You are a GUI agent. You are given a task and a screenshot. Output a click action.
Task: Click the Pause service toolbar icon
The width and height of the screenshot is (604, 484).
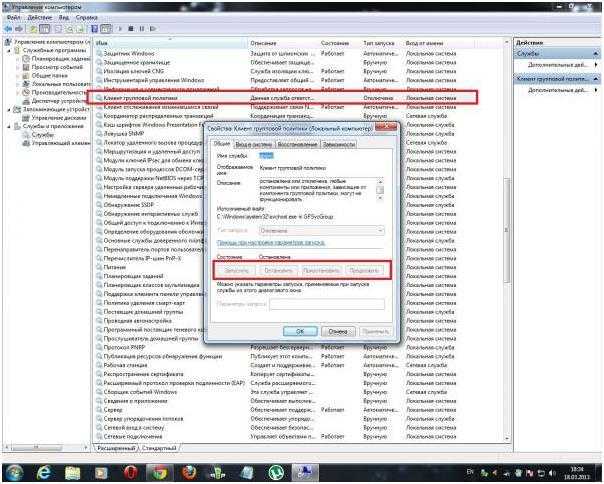point(142,29)
